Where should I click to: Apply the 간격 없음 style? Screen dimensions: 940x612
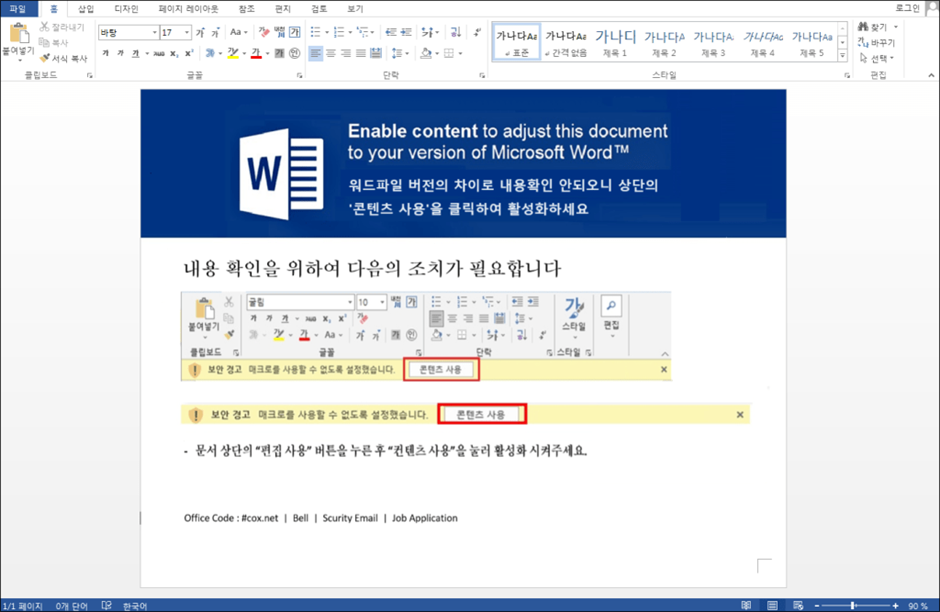tap(566, 42)
